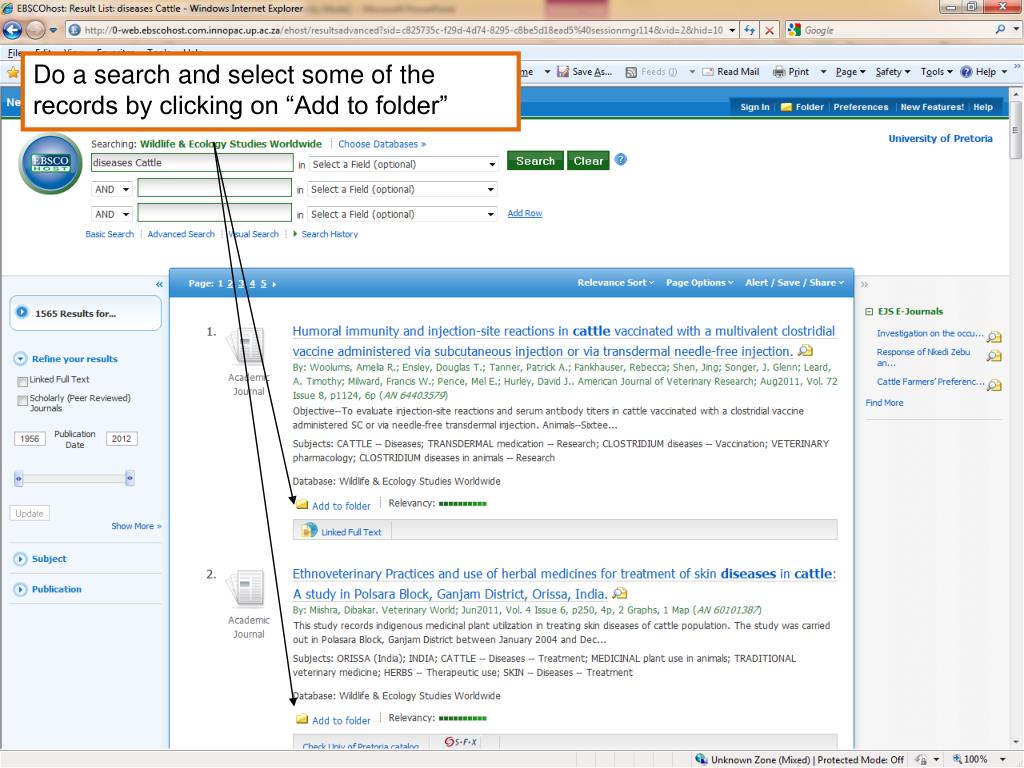Click preview icon next to Investigation on the occu...
1024x768 pixels.
994,336
